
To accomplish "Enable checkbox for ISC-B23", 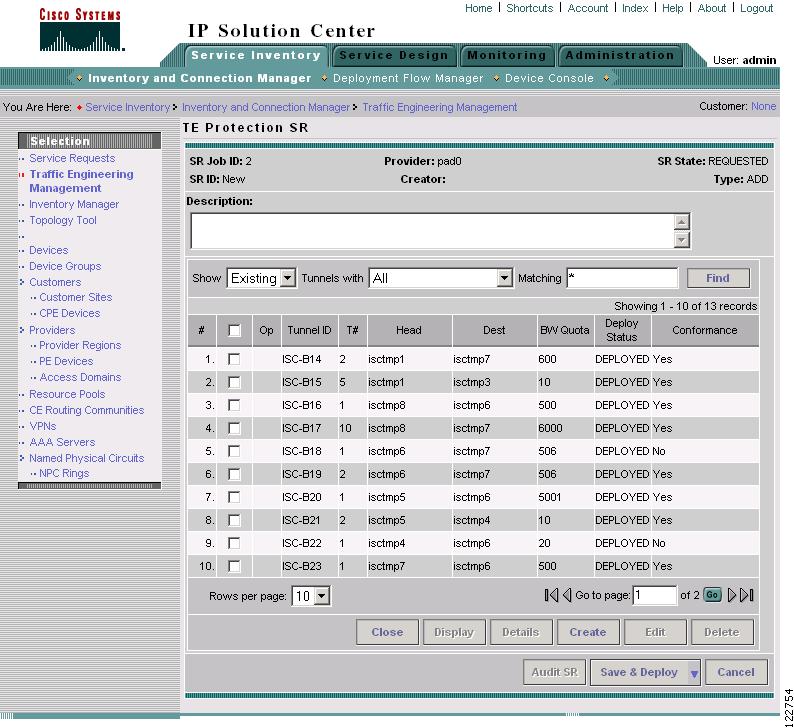I will pyautogui.click(x=234, y=566).
